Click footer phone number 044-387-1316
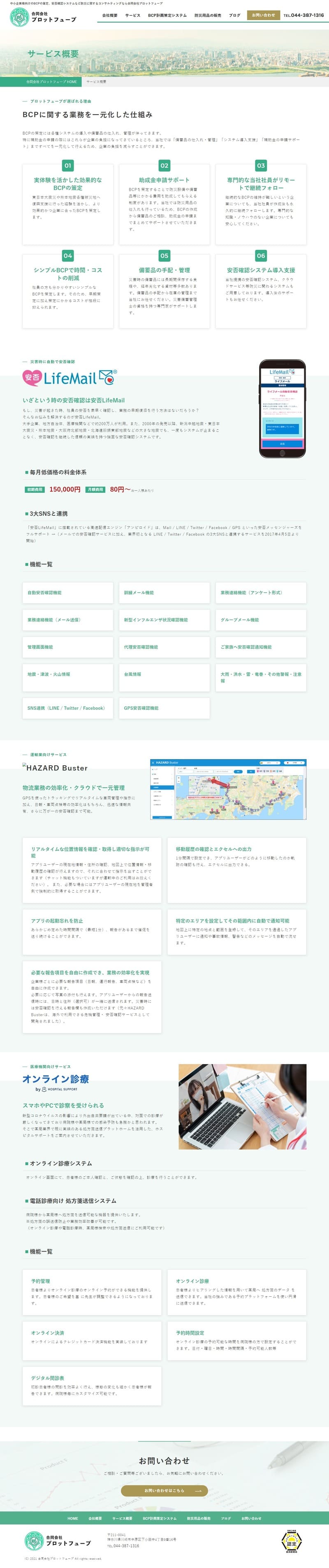329x1568 pixels. click(x=123, y=1546)
